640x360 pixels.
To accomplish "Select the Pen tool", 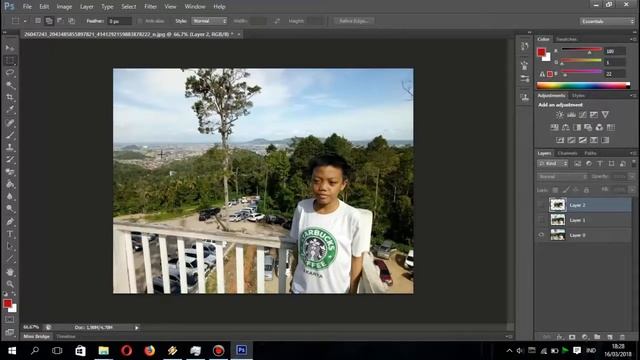I will (x=10, y=222).
